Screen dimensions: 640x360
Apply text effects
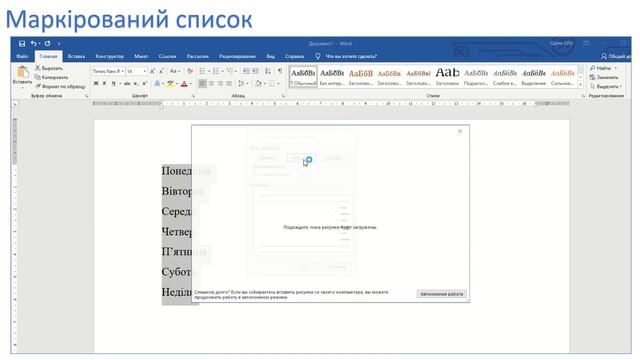click(157, 84)
